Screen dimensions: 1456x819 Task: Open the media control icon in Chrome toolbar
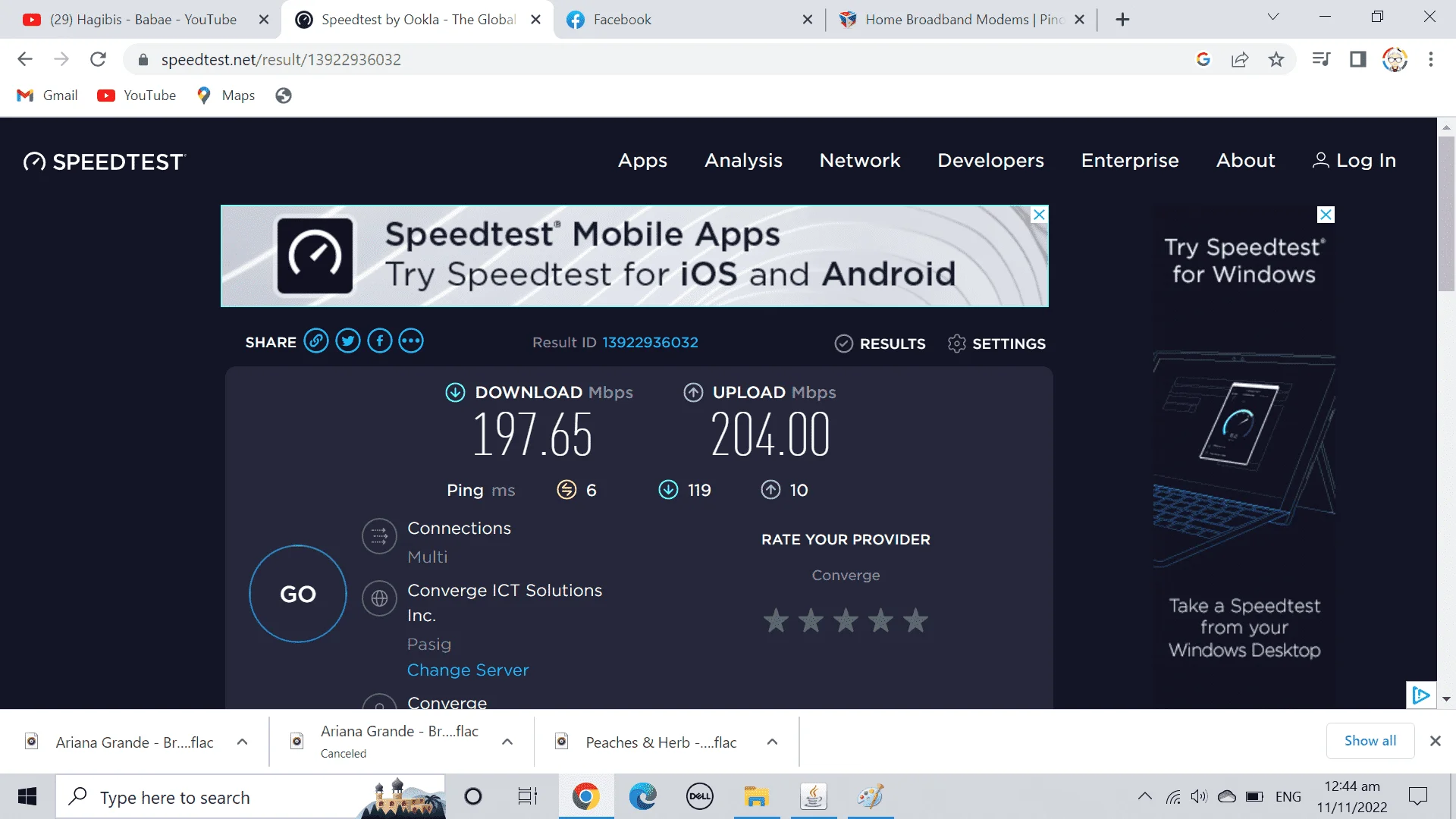1321,59
